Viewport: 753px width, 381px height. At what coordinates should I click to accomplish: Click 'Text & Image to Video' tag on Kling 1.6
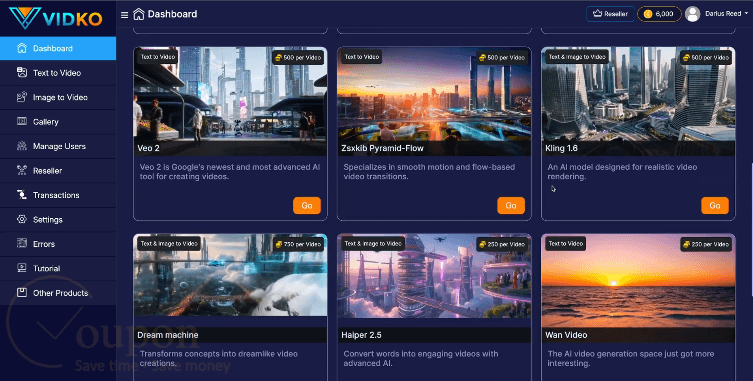click(577, 57)
